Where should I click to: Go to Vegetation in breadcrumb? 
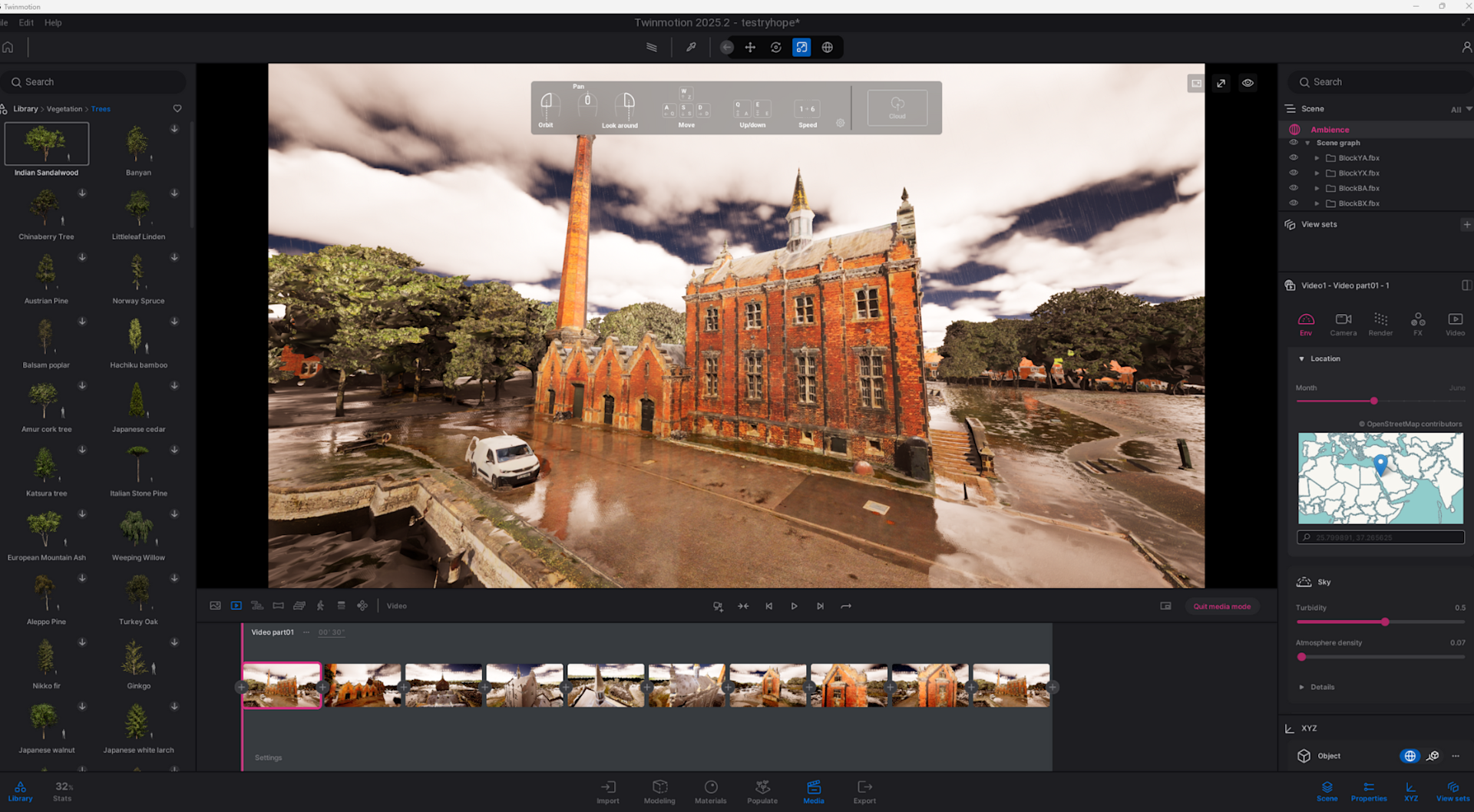click(x=64, y=109)
